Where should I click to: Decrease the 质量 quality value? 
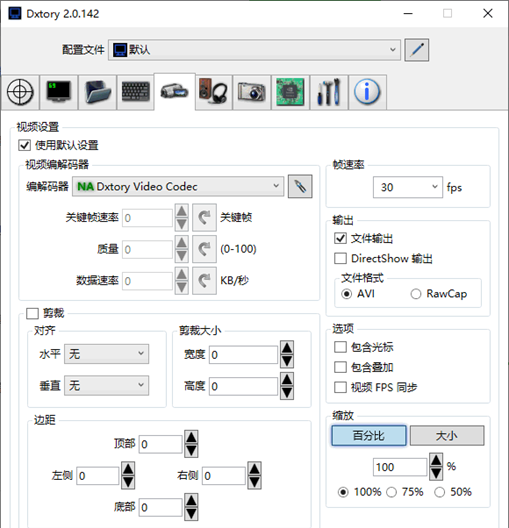(182, 256)
